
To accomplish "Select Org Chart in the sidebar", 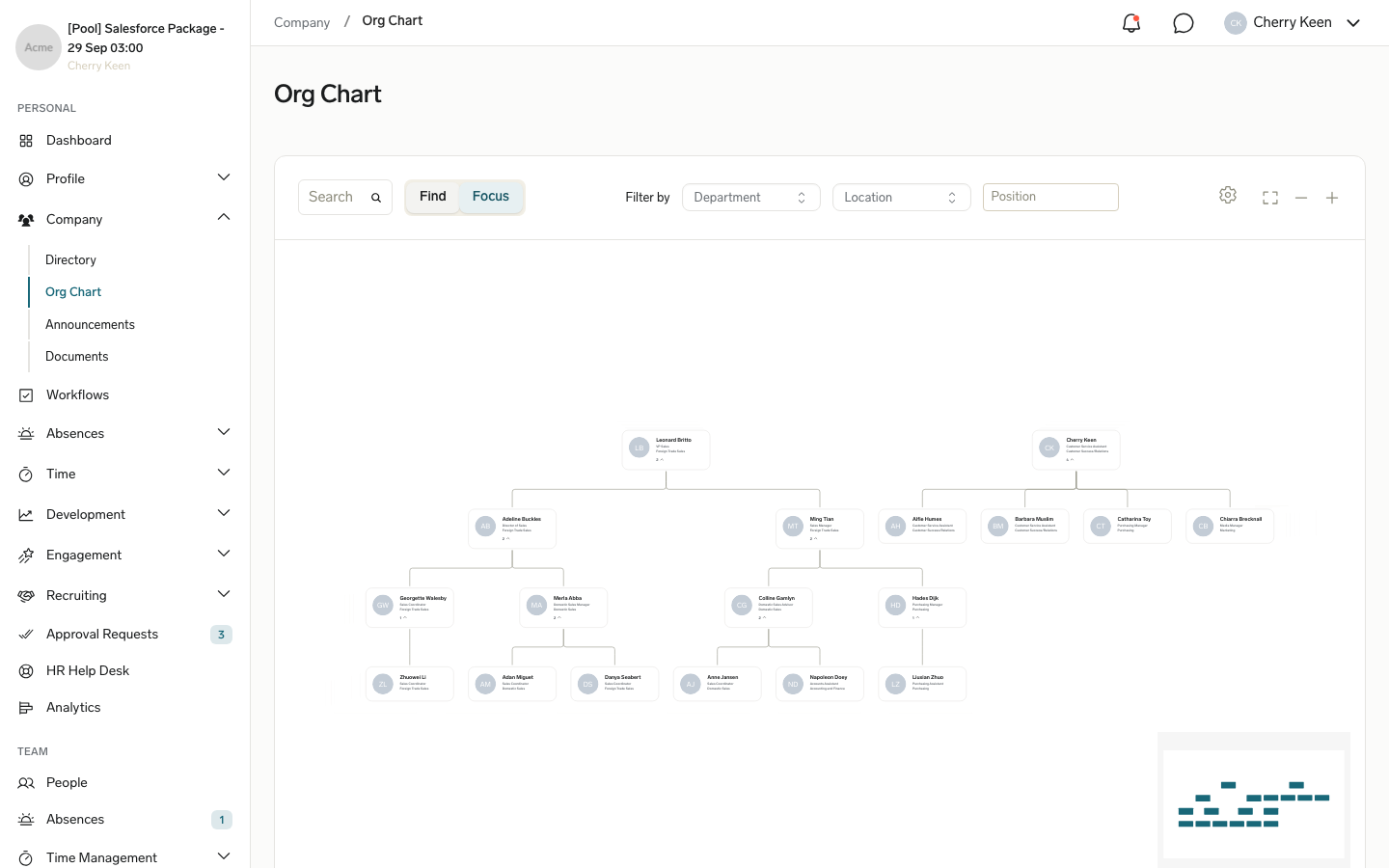I will pos(73,292).
